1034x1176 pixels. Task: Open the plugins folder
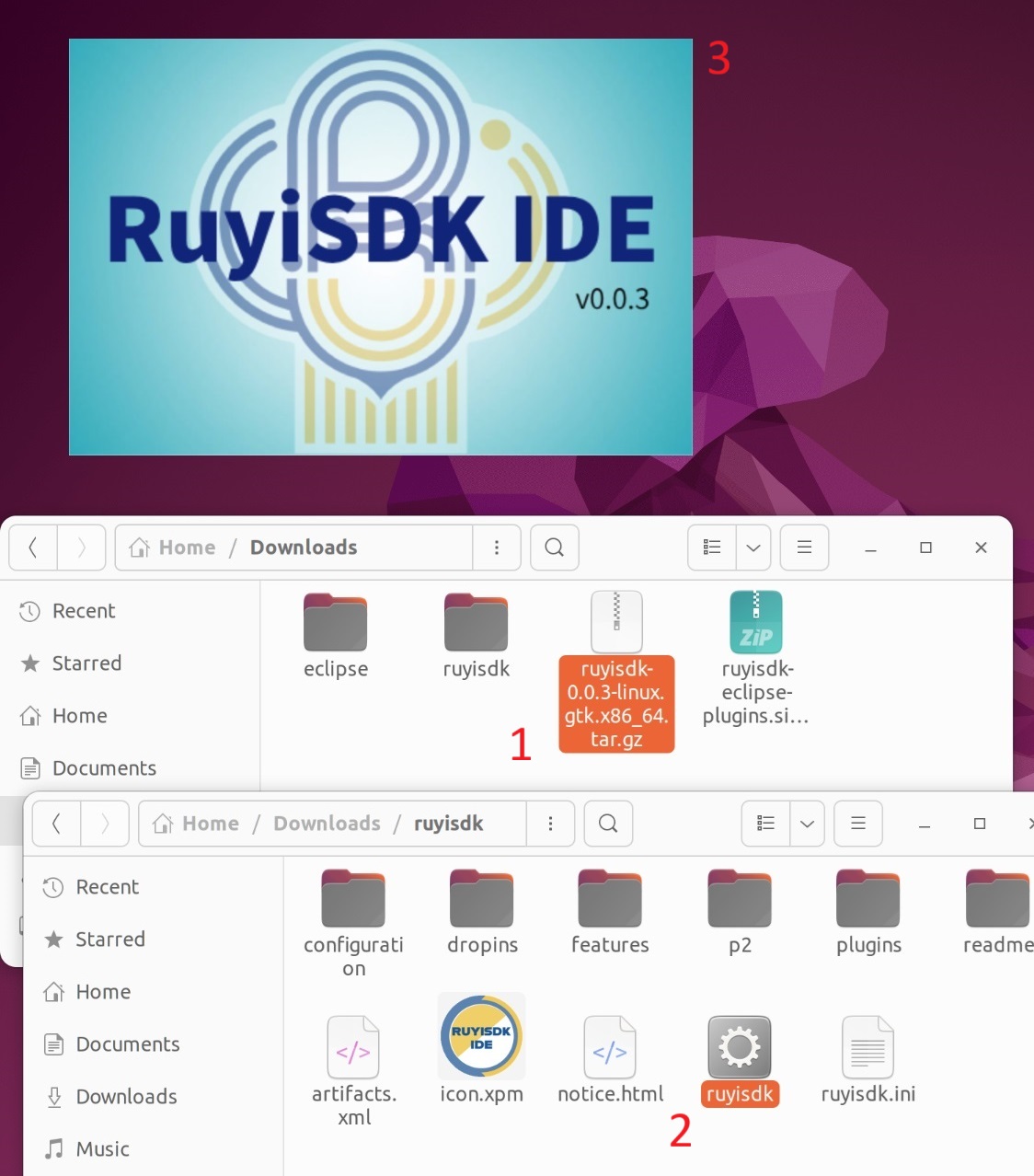[867, 897]
